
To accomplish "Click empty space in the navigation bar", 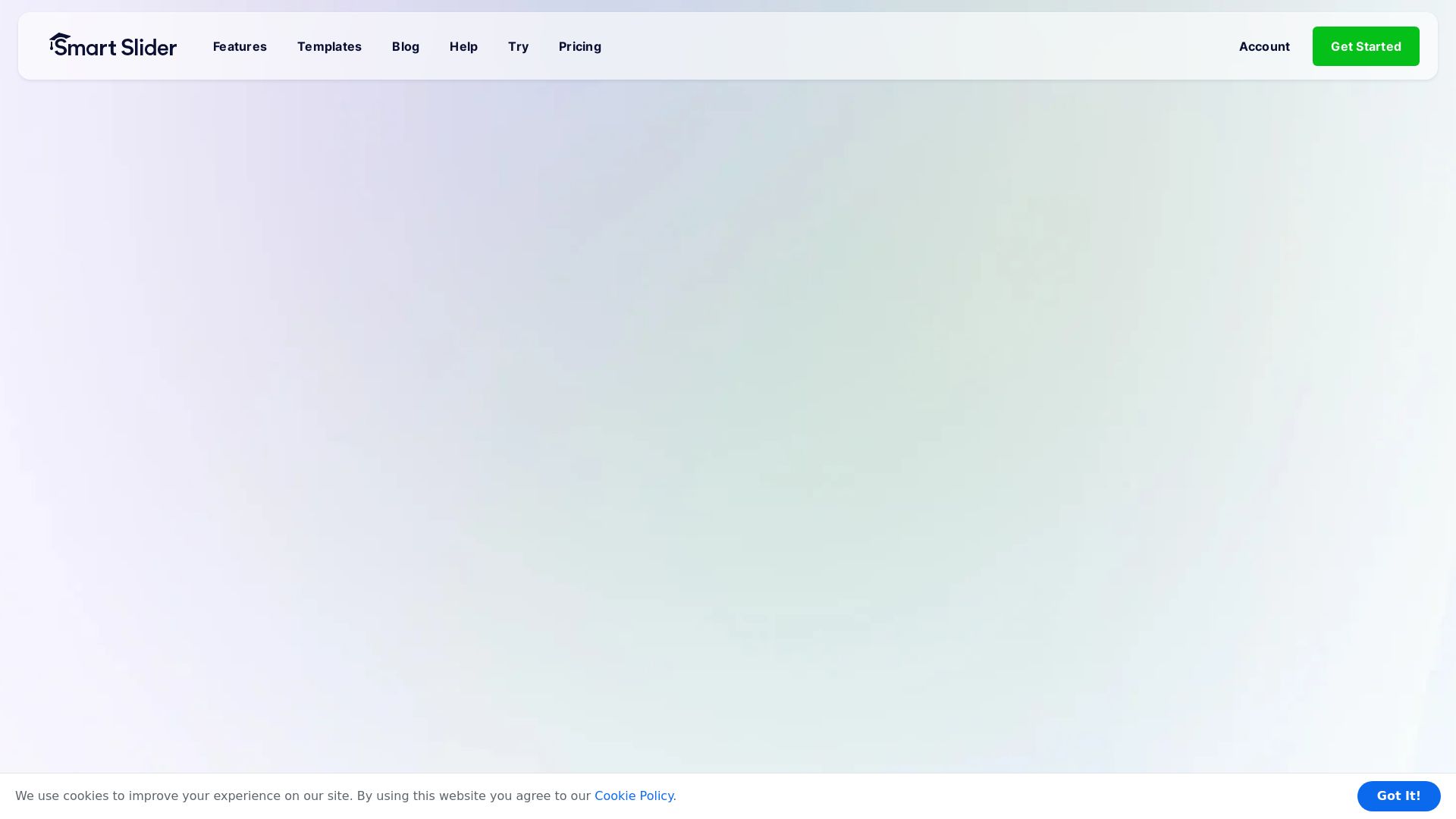I will click(910, 46).
